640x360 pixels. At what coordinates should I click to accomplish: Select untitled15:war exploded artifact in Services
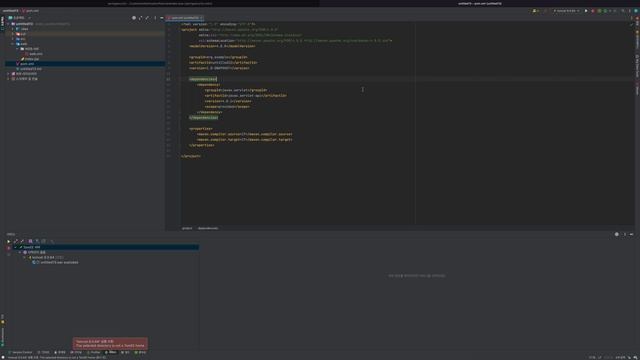click(56, 262)
